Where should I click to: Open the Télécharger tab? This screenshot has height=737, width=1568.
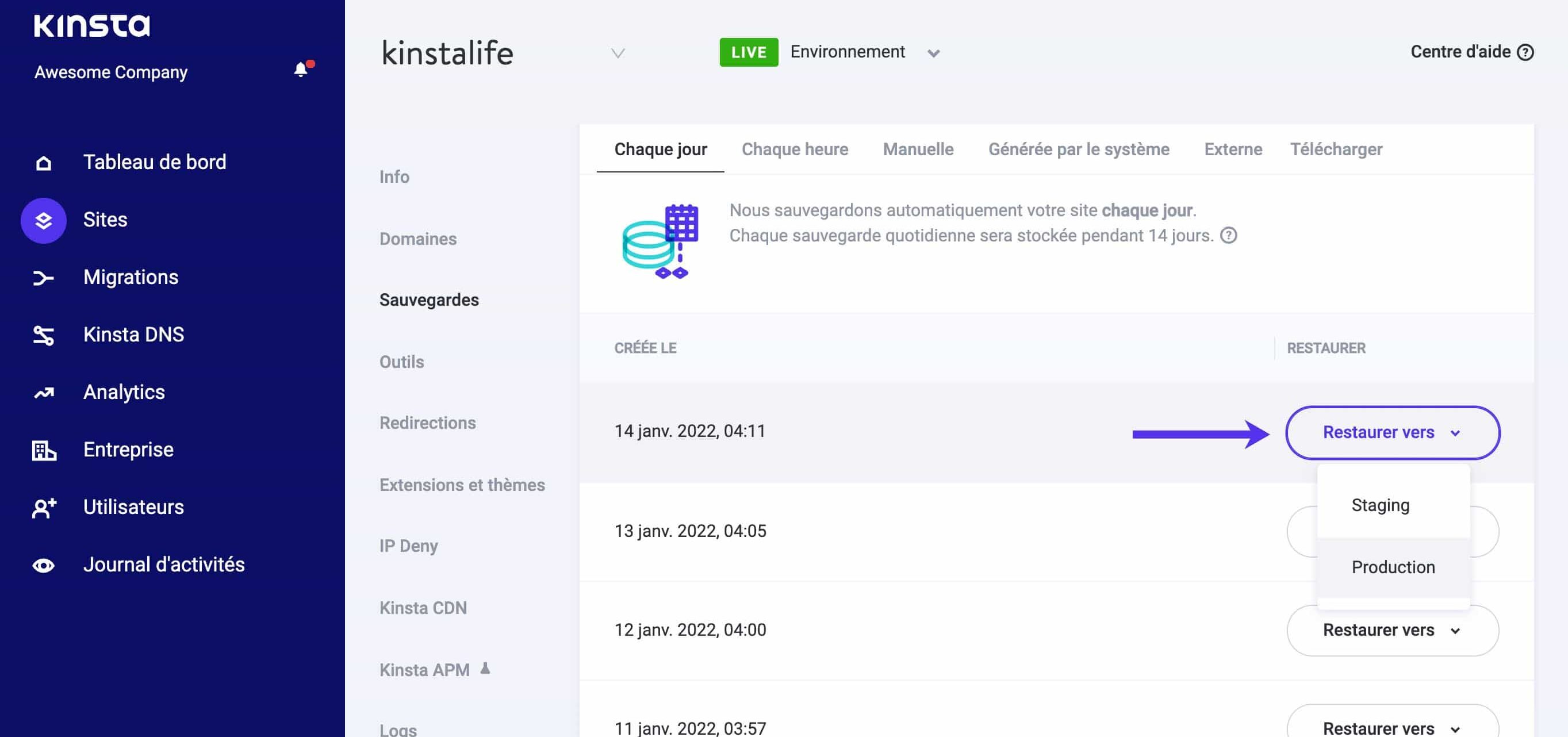(x=1337, y=149)
